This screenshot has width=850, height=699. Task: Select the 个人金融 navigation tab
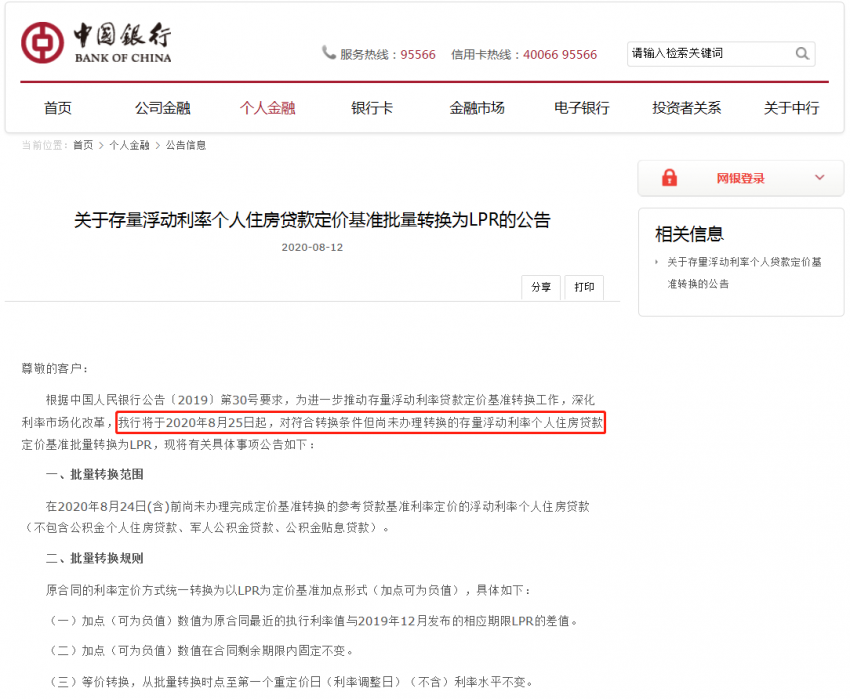click(267, 107)
